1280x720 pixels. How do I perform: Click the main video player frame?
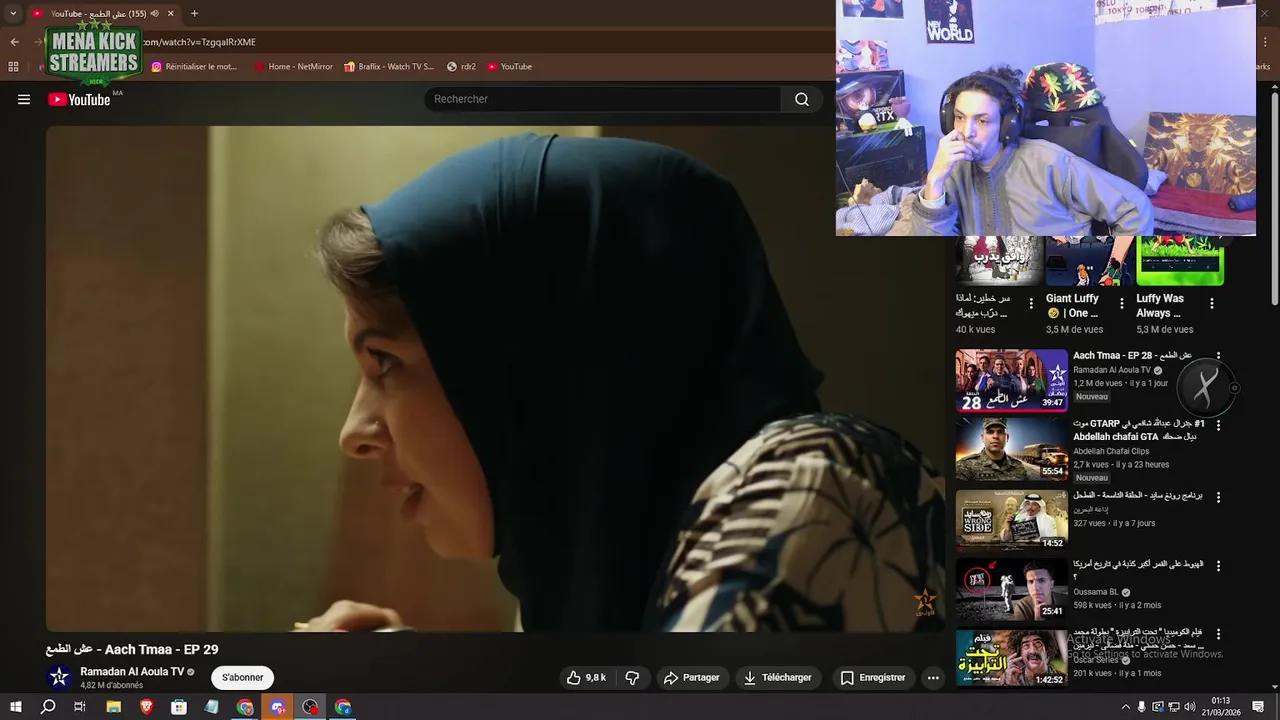point(495,379)
